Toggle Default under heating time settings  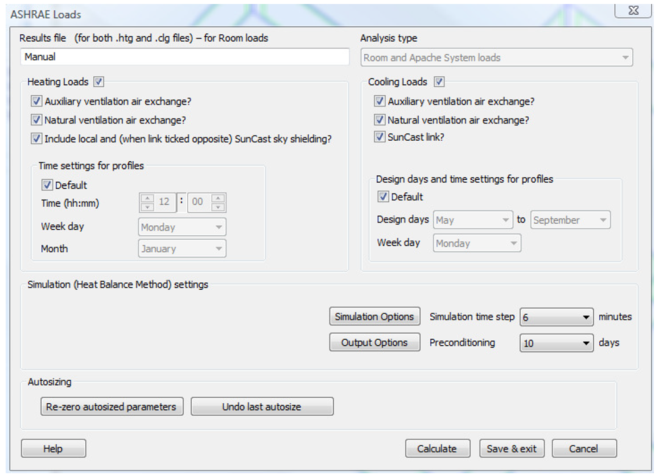point(47,185)
